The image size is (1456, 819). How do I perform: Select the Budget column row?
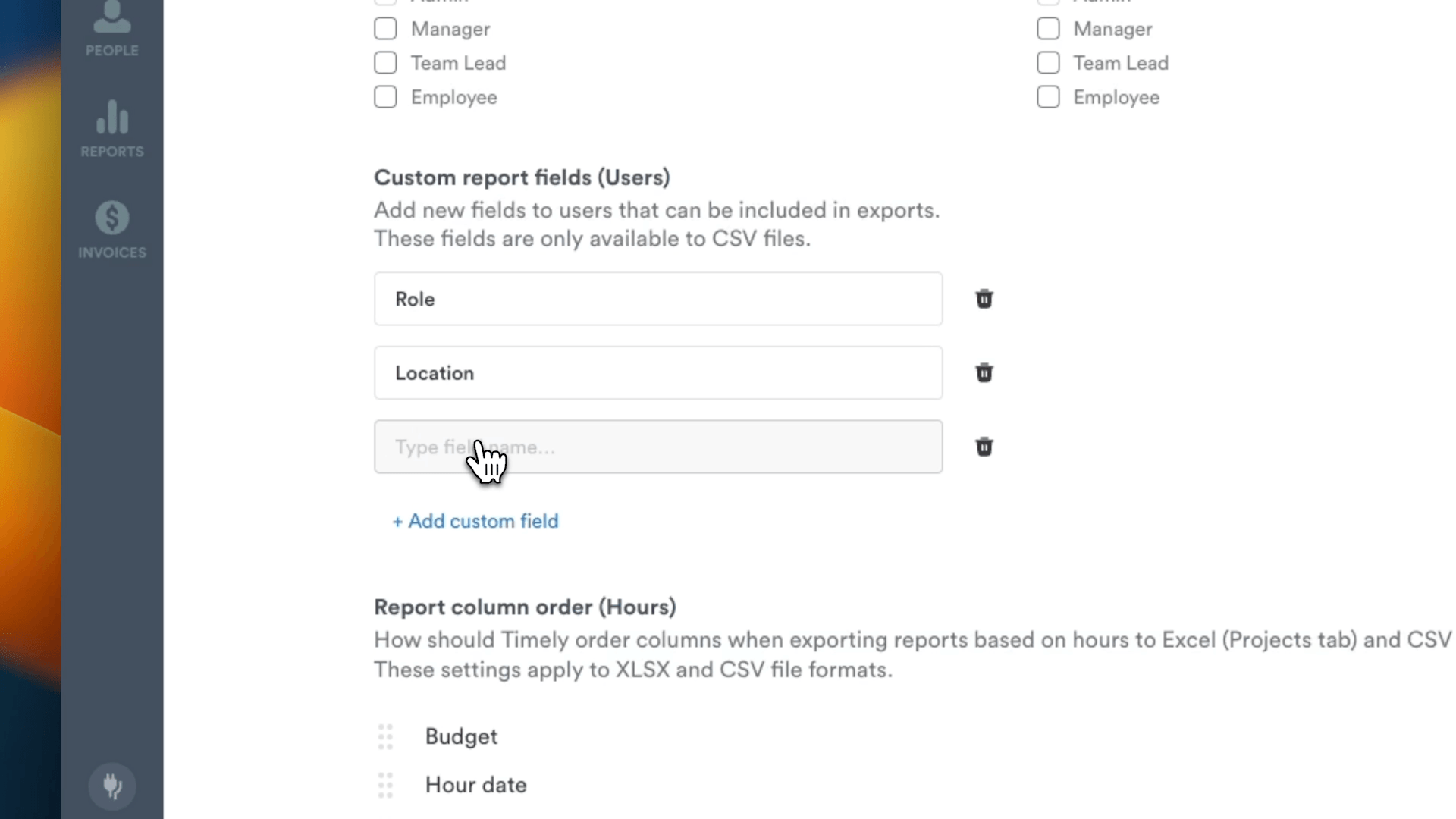(x=461, y=736)
